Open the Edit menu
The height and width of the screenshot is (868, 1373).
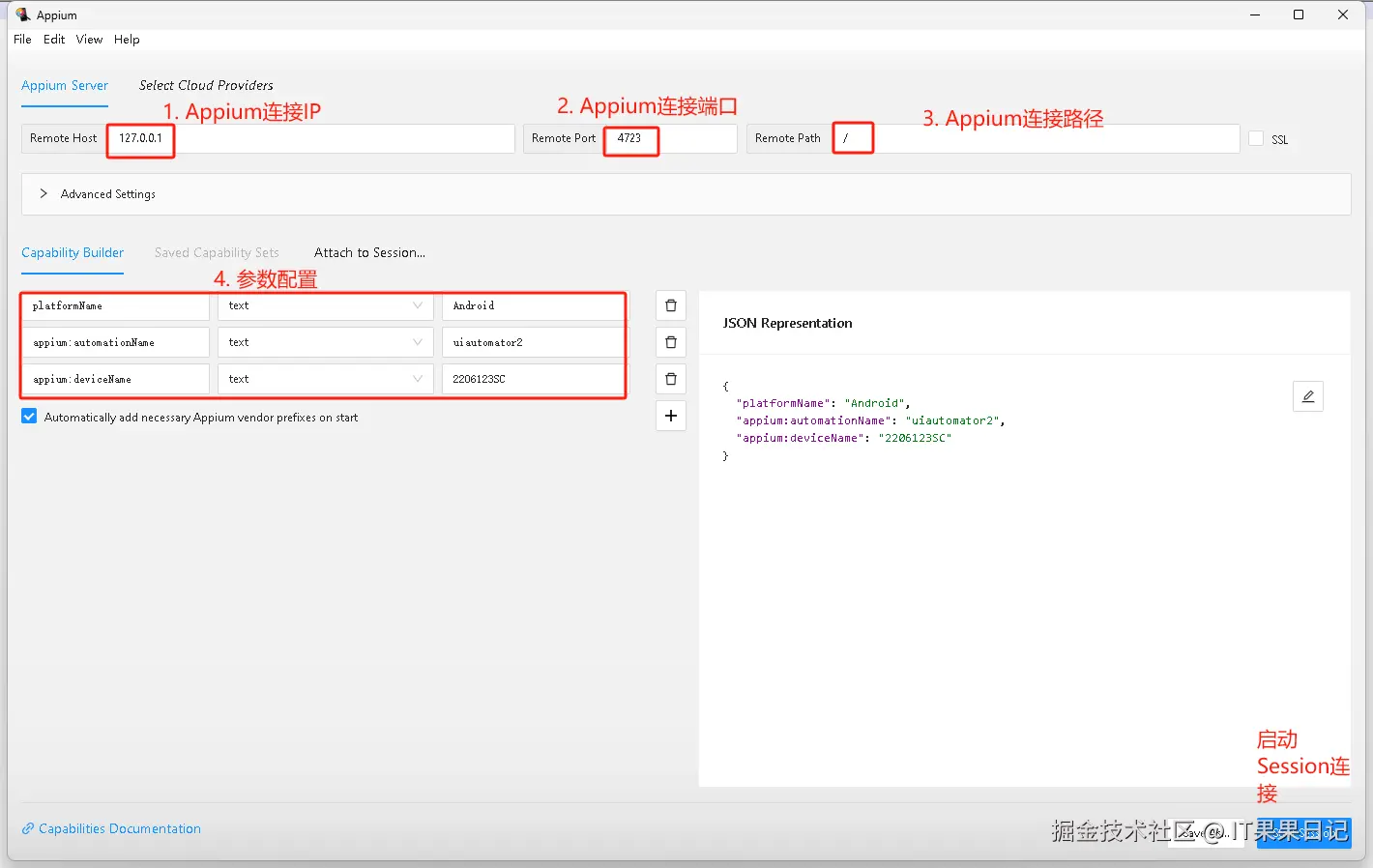(54, 40)
